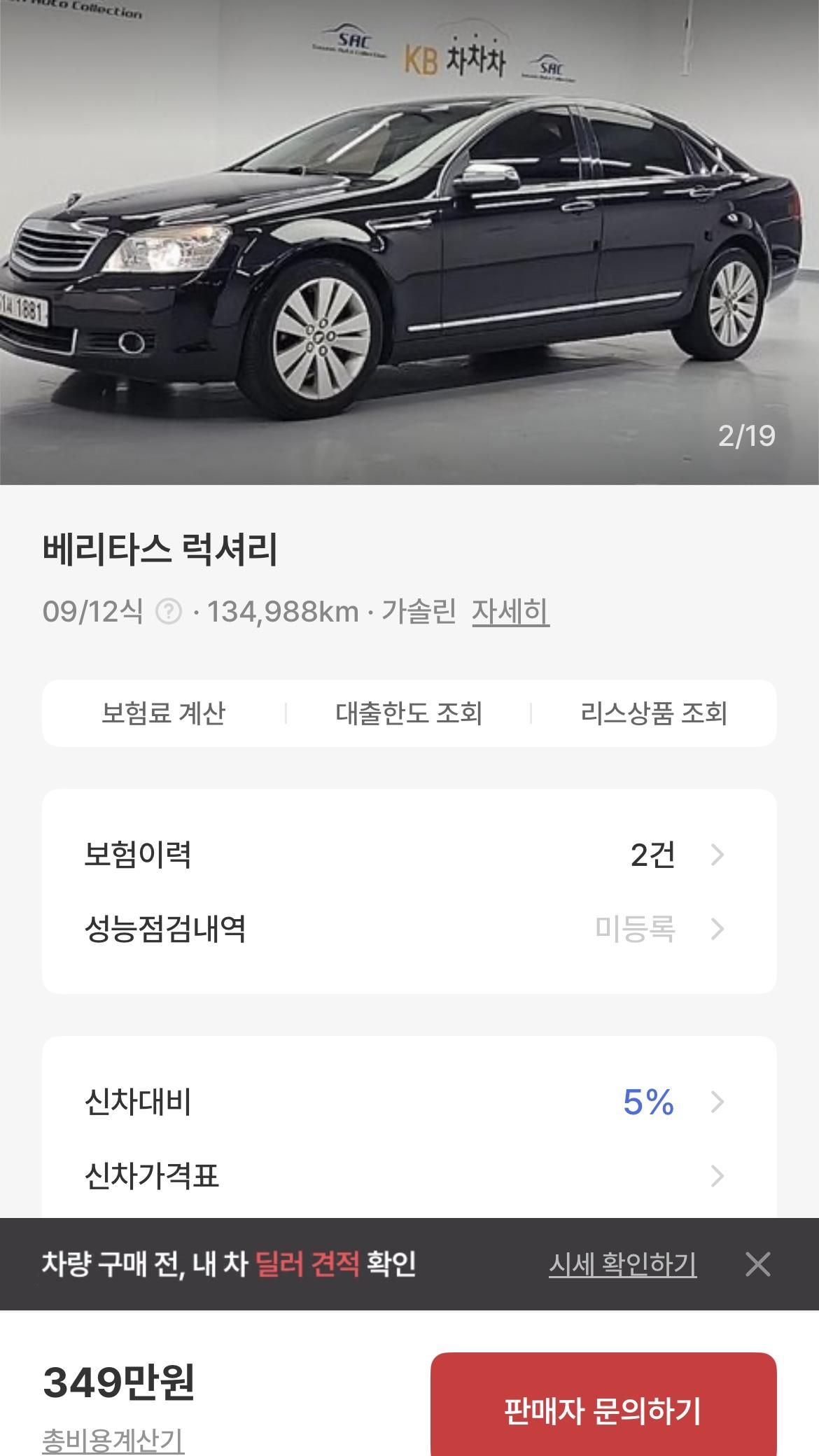Screen dimensions: 819x1456
Task: Tap the question mark icon beside 09/12식
Action: pos(169,612)
